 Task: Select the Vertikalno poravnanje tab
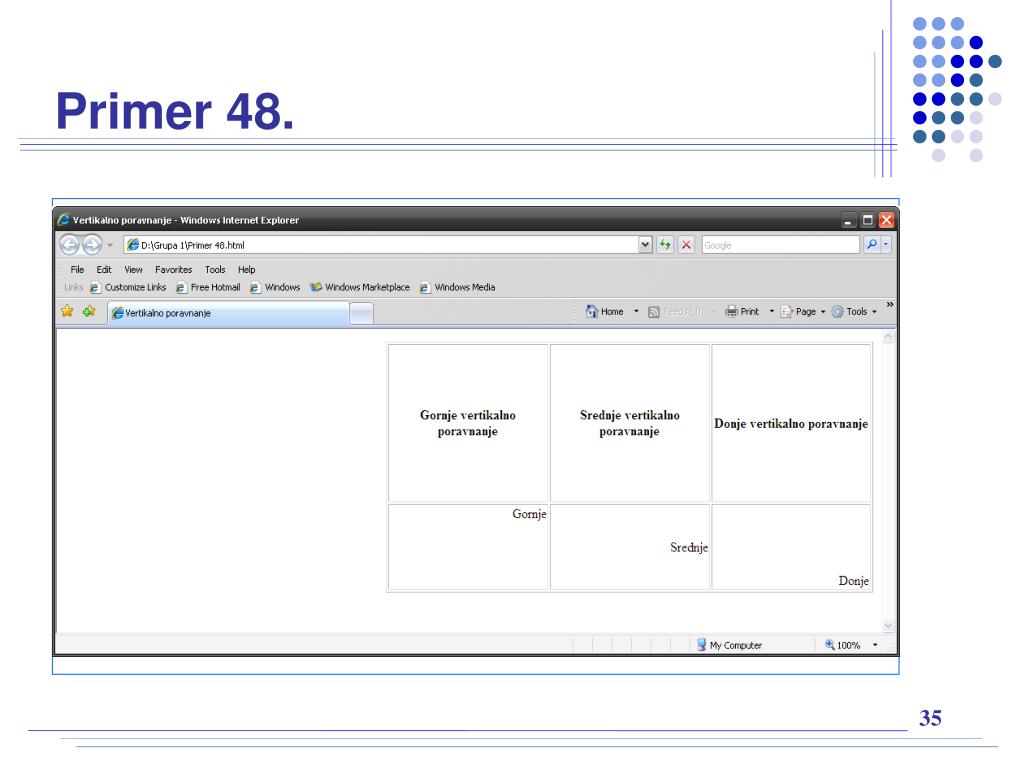[x=229, y=313]
